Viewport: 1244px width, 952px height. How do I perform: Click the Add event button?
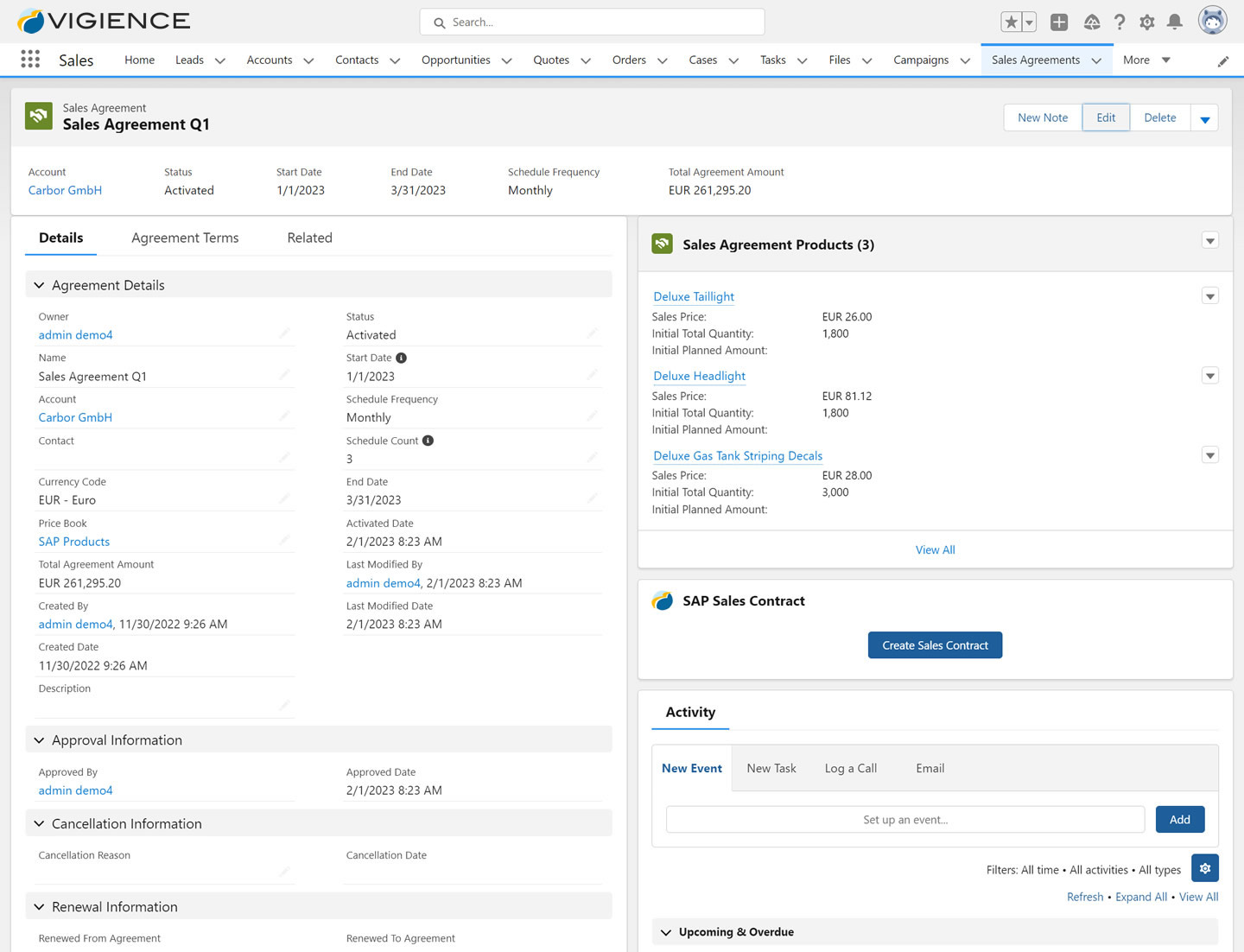1180,820
